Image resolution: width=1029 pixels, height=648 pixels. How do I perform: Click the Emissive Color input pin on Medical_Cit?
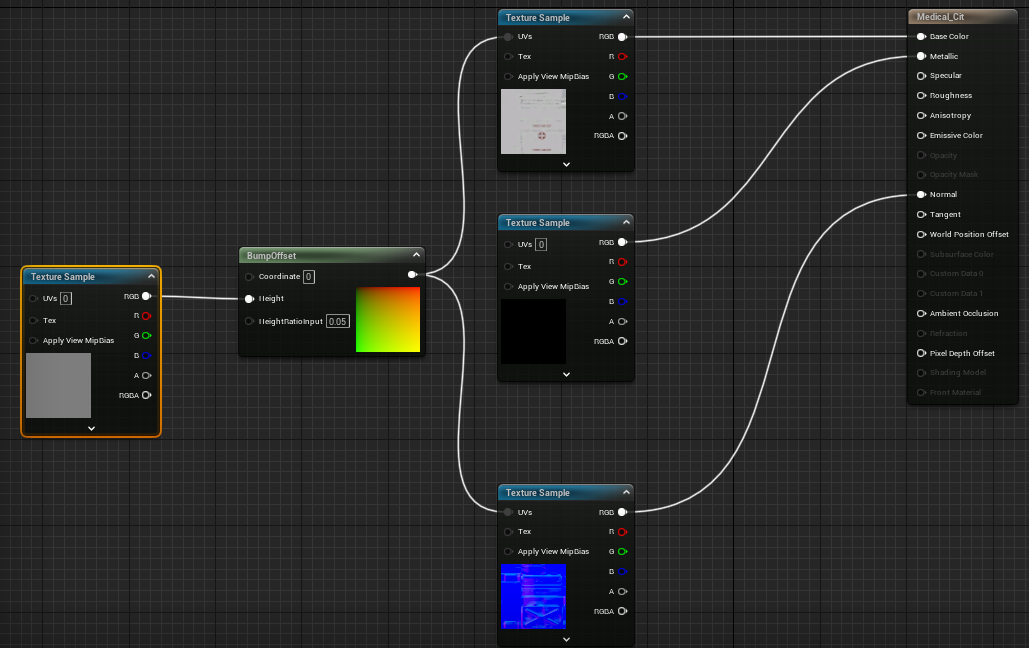pyautogui.click(x=921, y=135)
